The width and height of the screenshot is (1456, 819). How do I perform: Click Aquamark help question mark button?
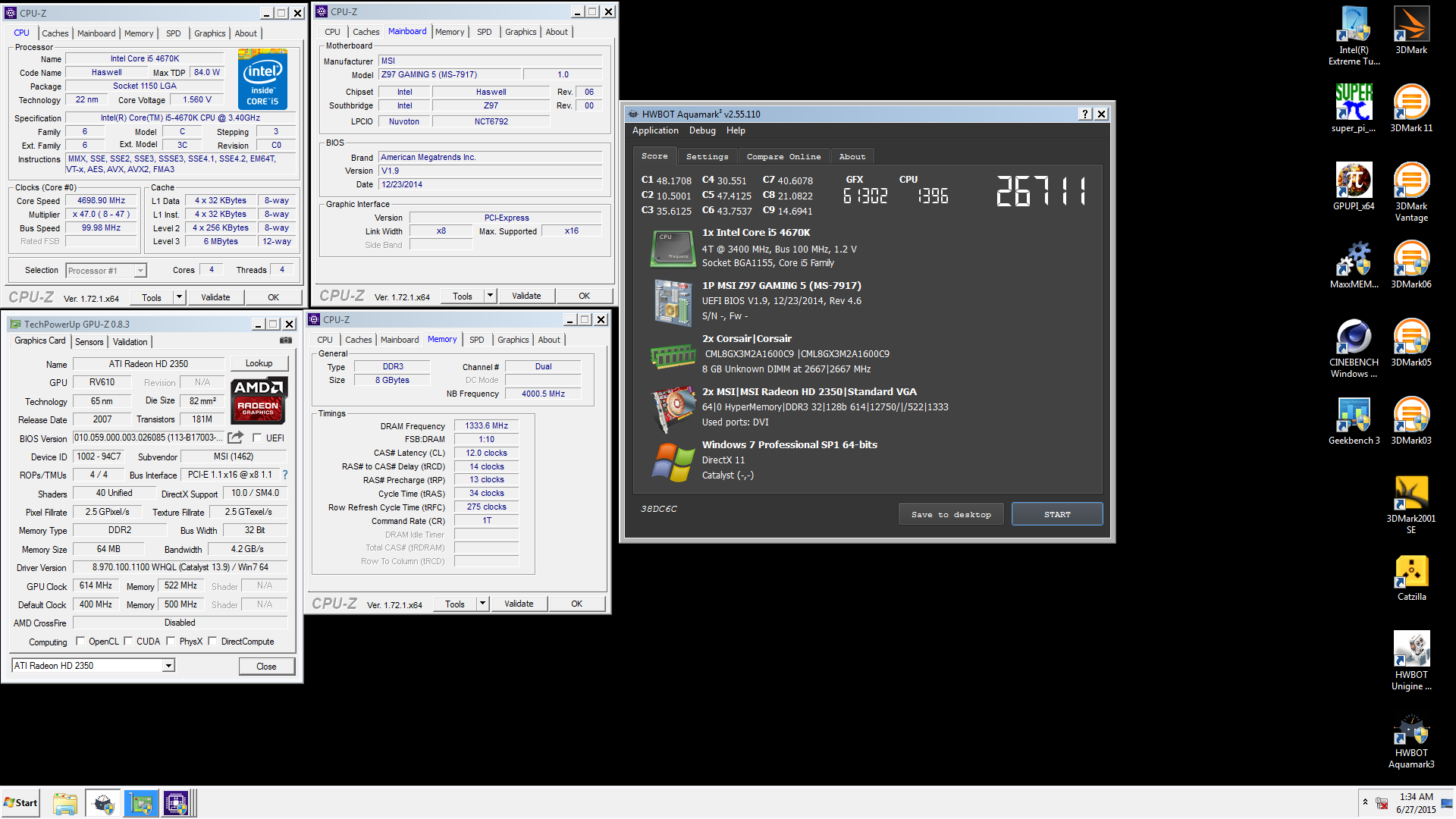(1085, 114)
